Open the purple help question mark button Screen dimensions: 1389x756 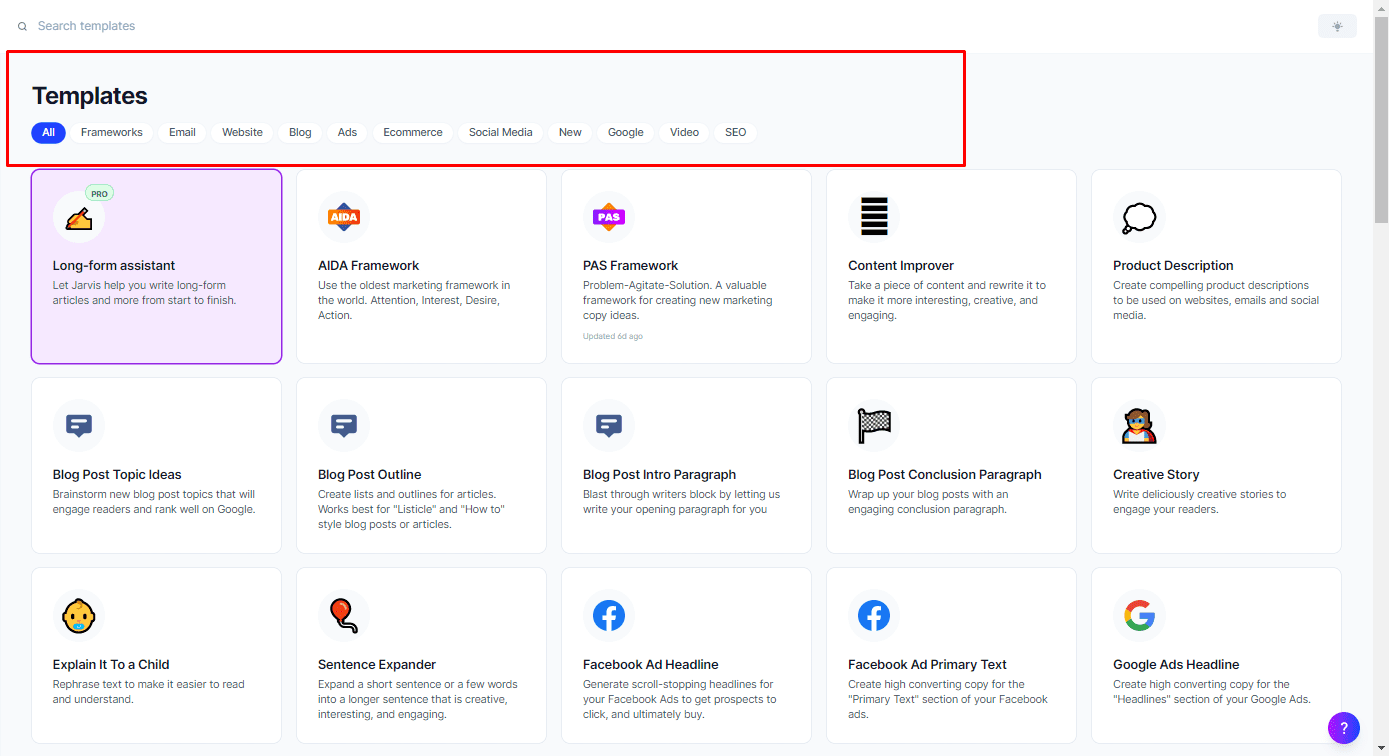1344,727
